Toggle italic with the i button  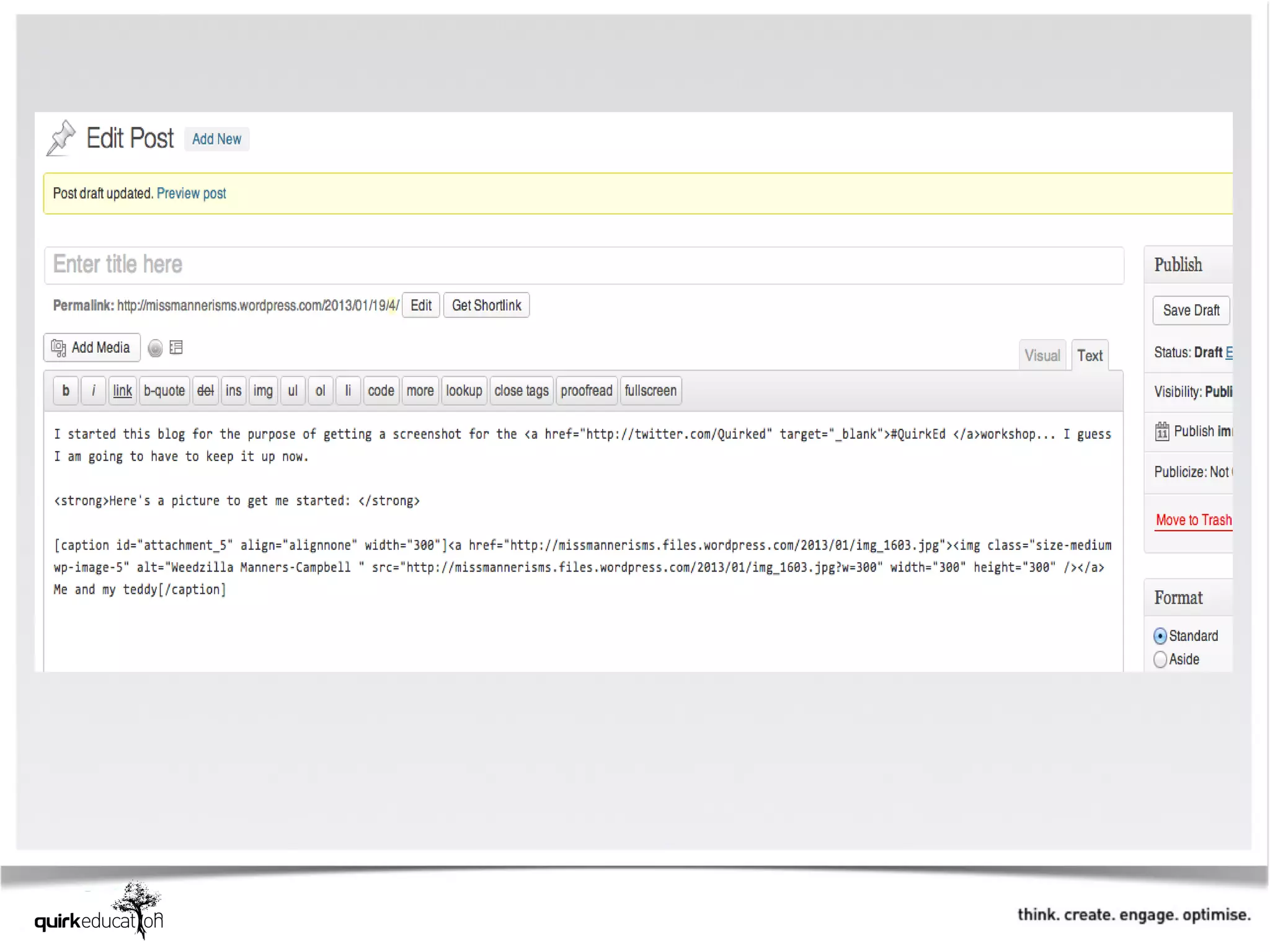[94, 391]
